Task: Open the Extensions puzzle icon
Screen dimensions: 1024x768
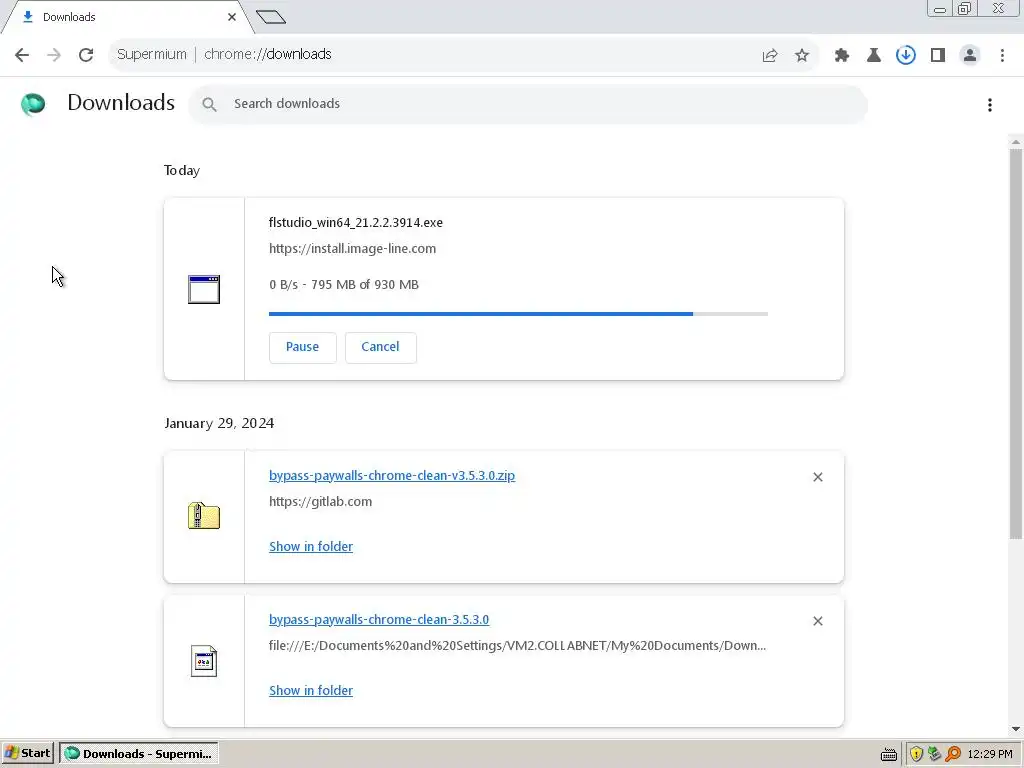Action: pyautogui.click(x=842, y=56)
